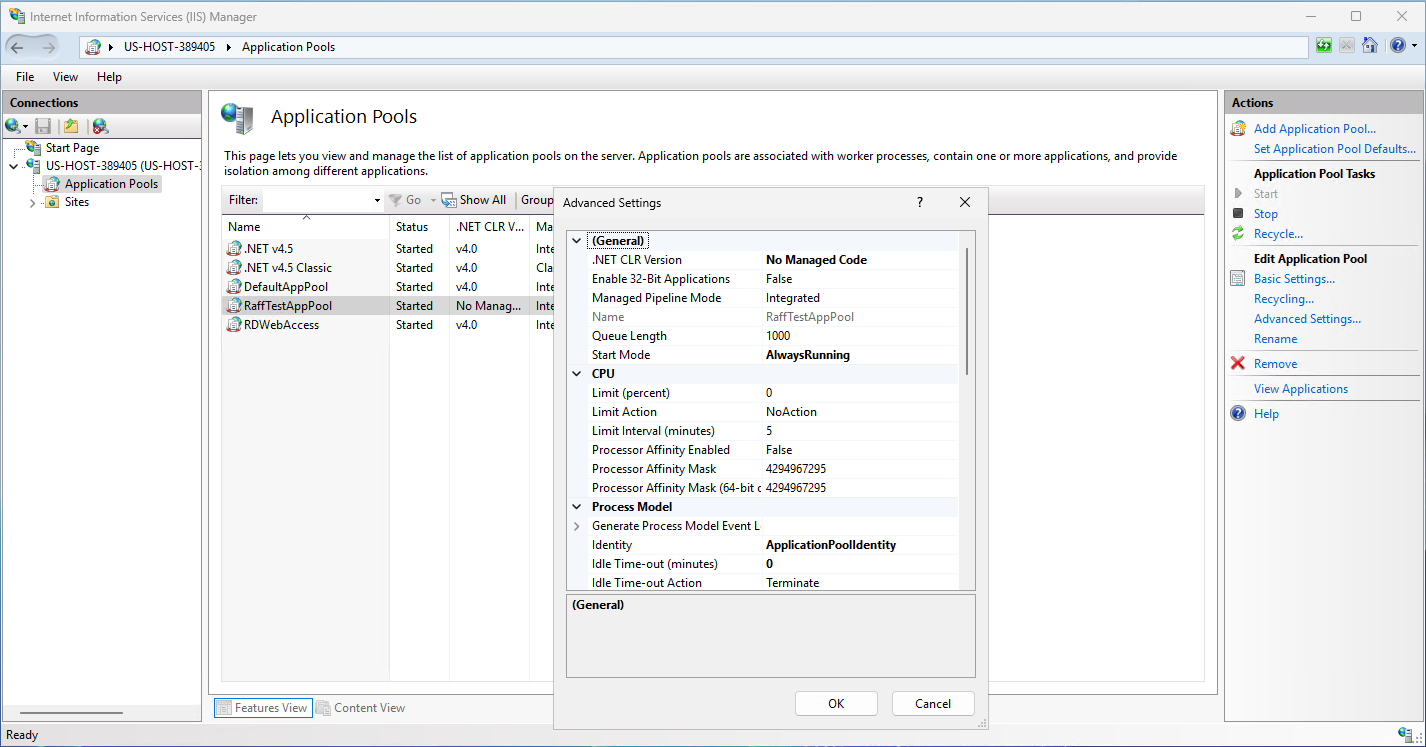Click the RDWebAccess app pool icon
This screenshot has height=747, width=1426.
tap(235, 325)
